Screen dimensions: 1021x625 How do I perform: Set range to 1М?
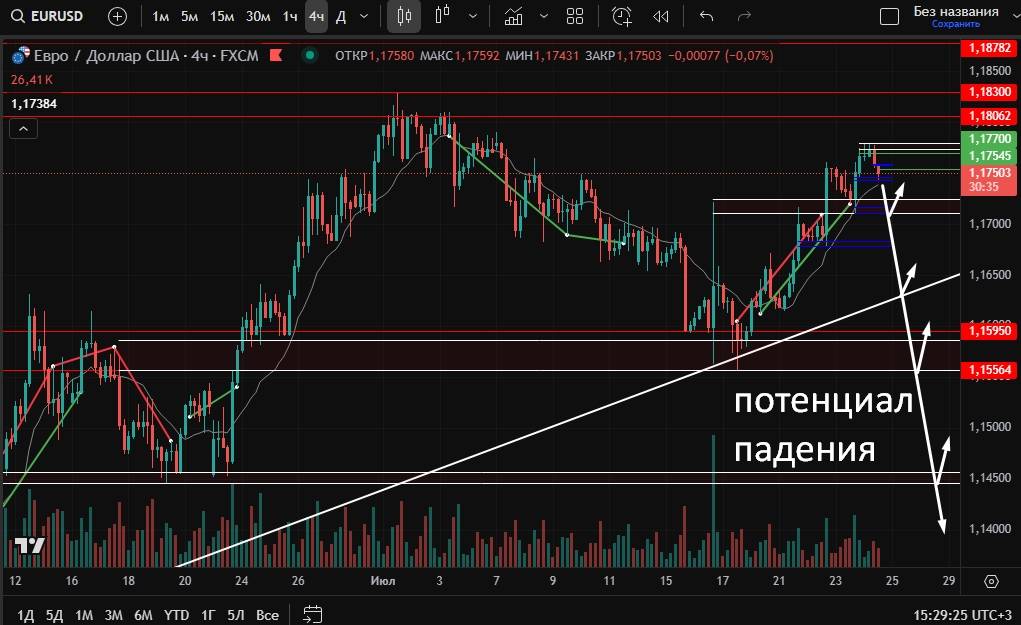click(84, 615)
